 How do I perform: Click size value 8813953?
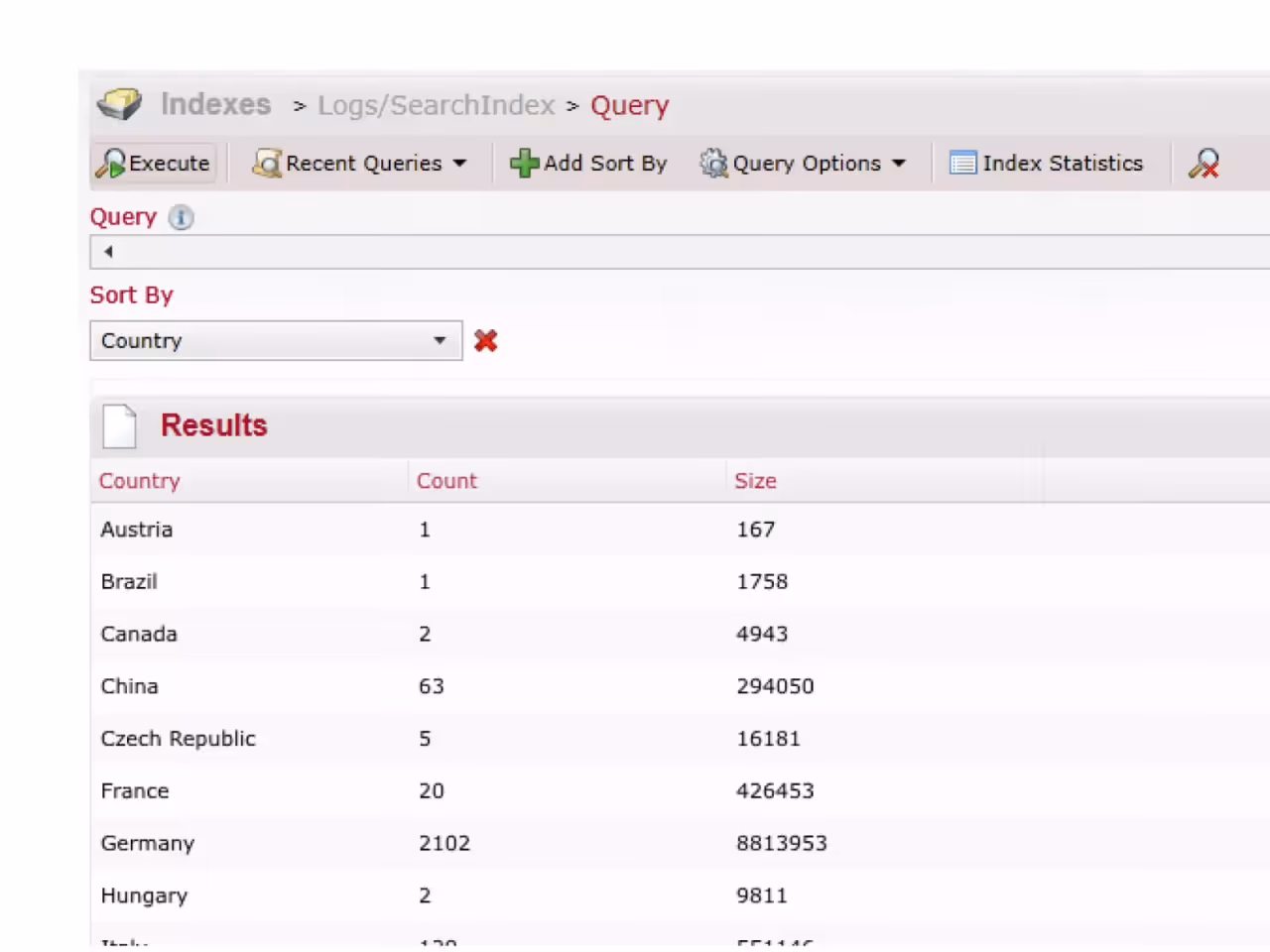pyautogui.click(x=782, y=843)
